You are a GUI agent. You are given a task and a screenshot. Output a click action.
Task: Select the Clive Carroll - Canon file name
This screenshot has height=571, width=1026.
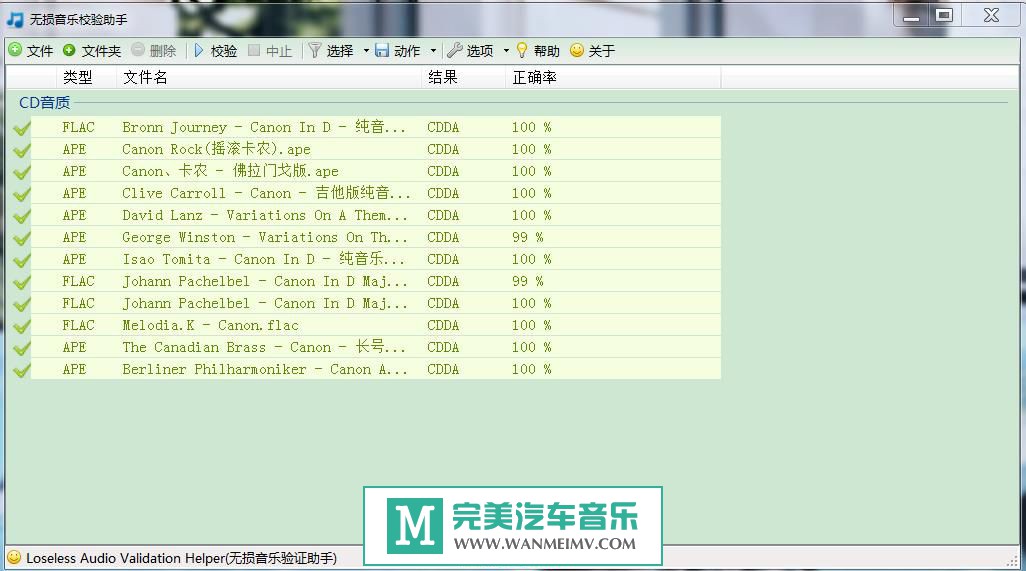pos(266,193)
